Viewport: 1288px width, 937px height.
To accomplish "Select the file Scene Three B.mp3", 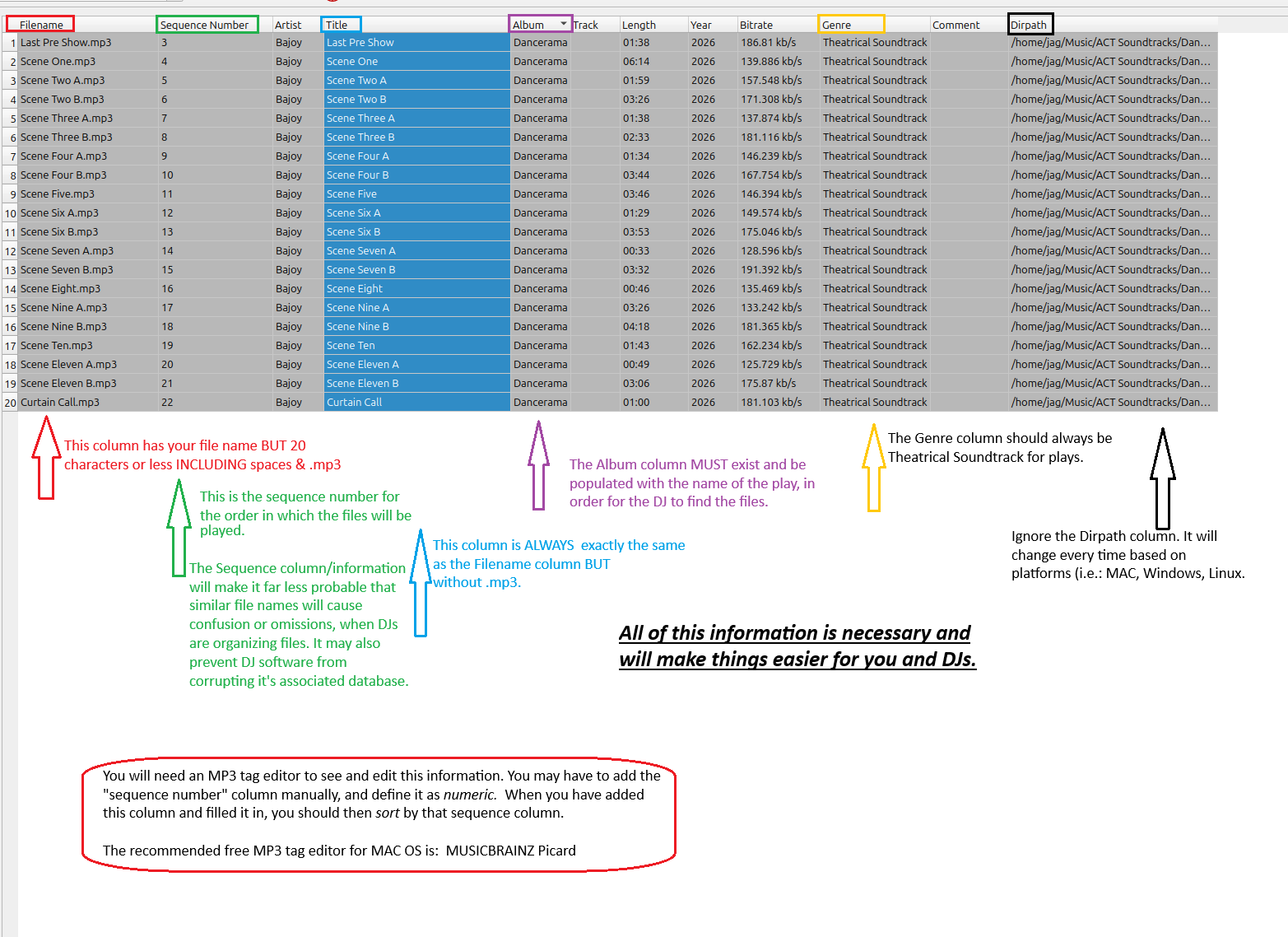I will (x=67, y=137).
